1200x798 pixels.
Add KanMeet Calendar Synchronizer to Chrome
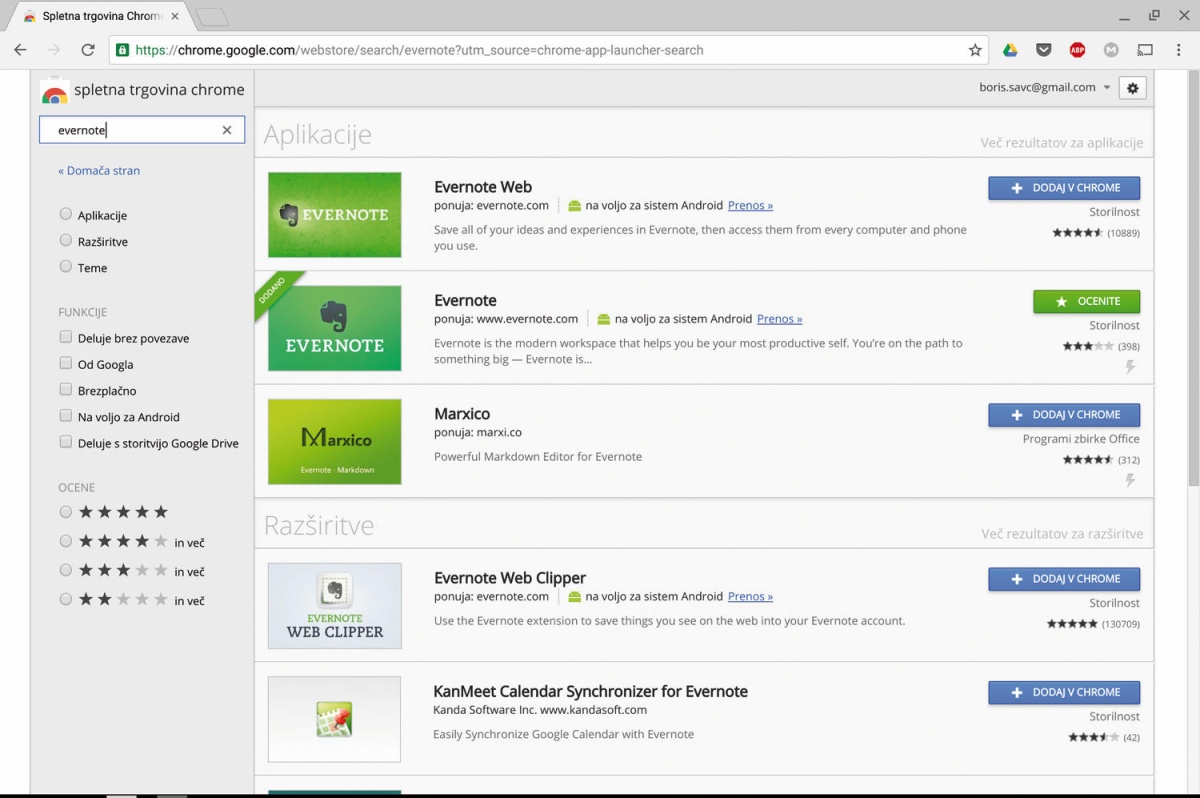[x=1064, y=692]
